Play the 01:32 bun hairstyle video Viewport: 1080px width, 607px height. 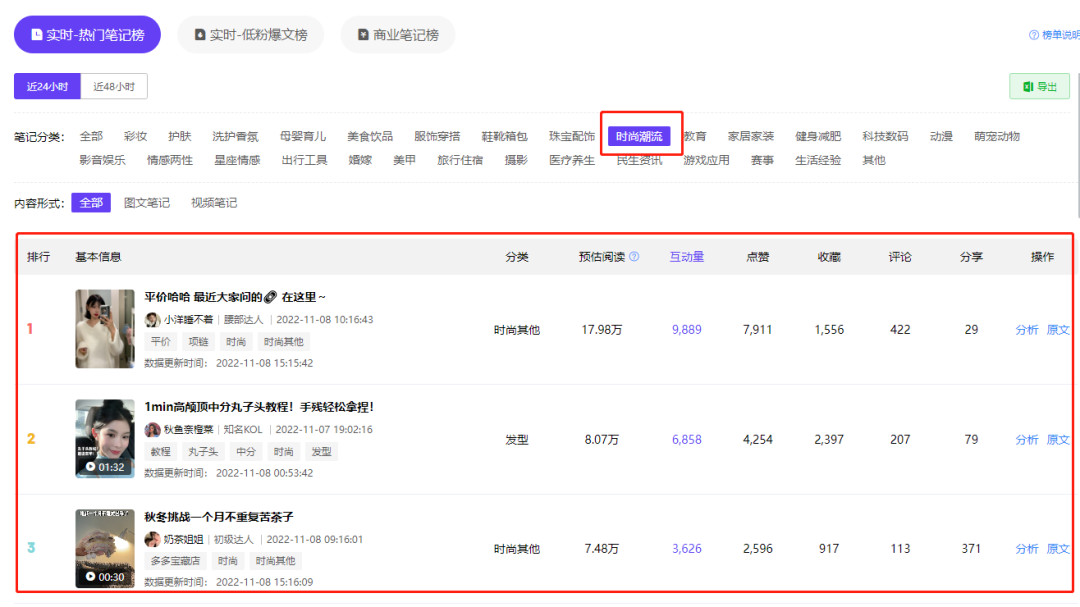tap(105, 438)
